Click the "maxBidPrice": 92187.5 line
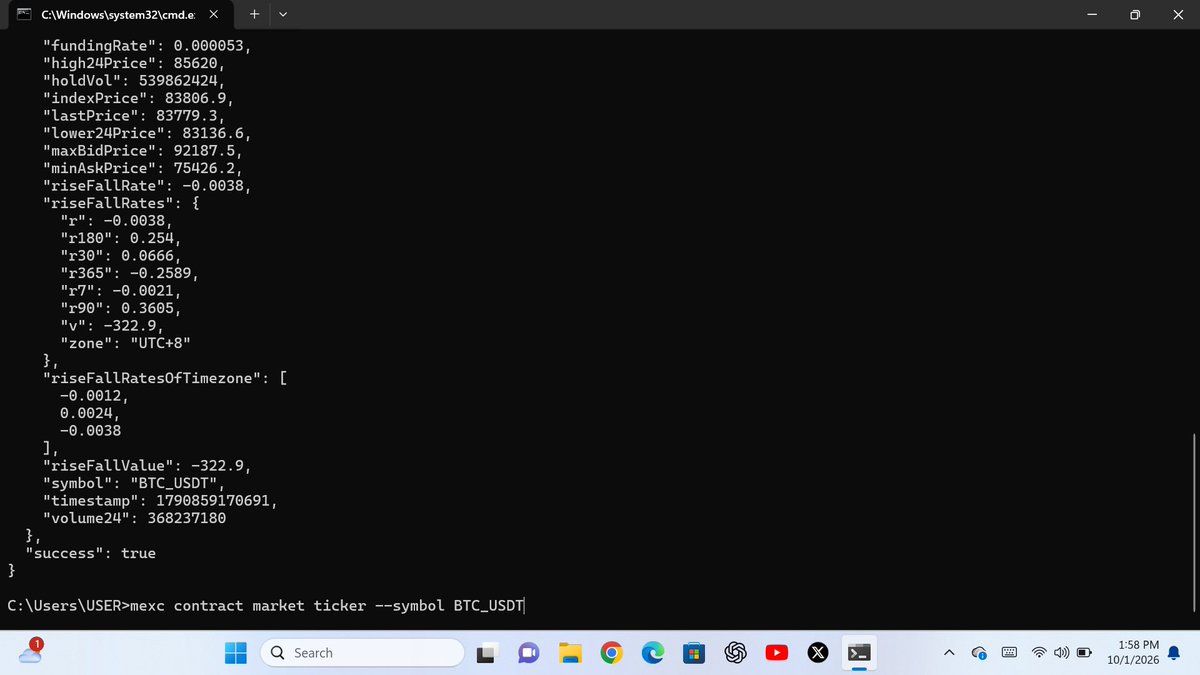The width and height of the screenshot is (1200, 675). pos(143,150)
